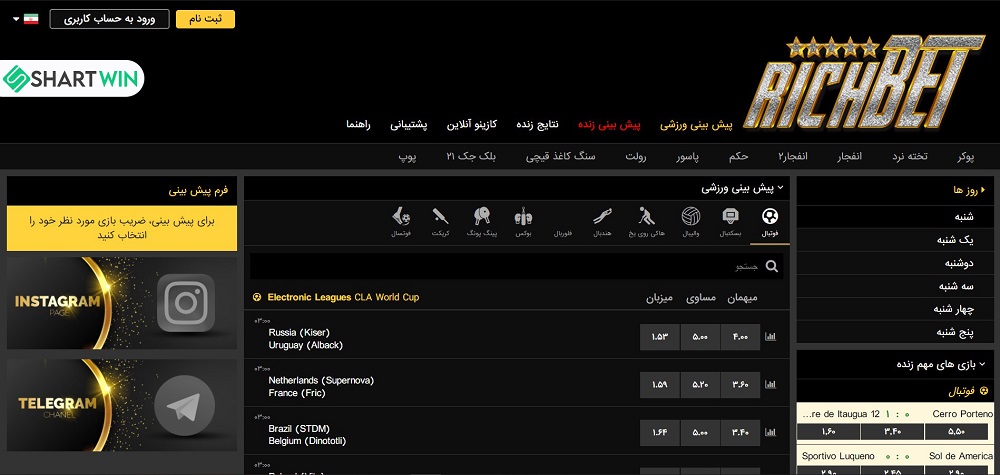This screenshot has height=475, width=1000.
Task: Open the بلک جک ۲۱ blackjack tab
Action: coord(471,156)
